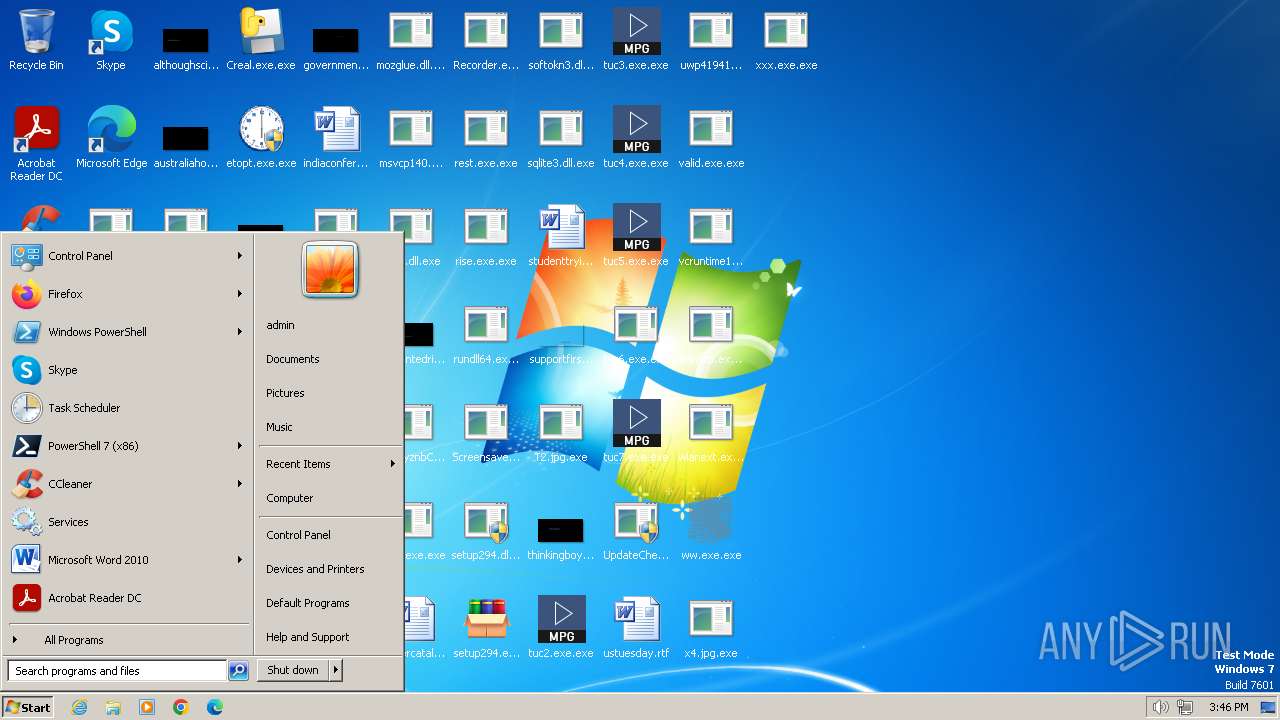Open the Recycle Bin desktop icon
Screen dimensions: 1280x720
coord(36,40)
